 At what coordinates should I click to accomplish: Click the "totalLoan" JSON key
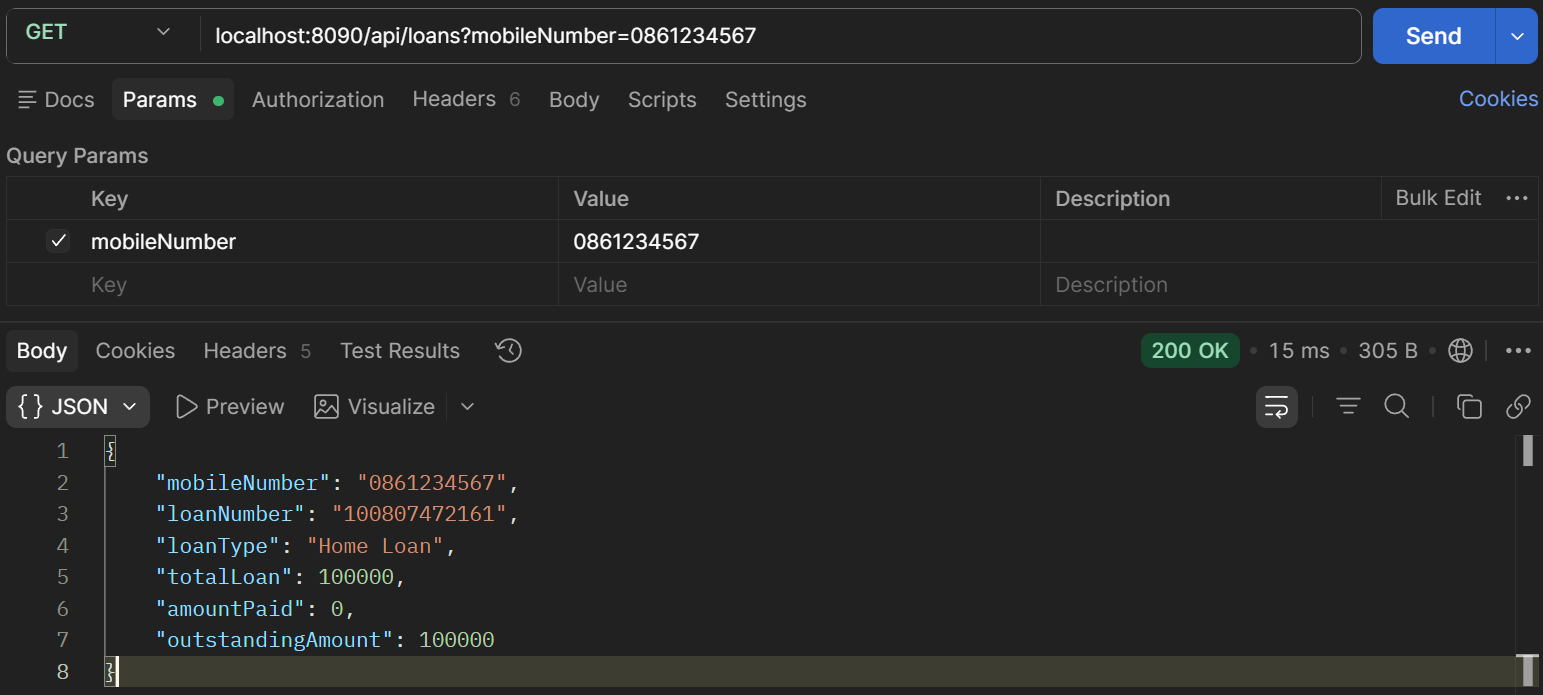coord(224,577)
